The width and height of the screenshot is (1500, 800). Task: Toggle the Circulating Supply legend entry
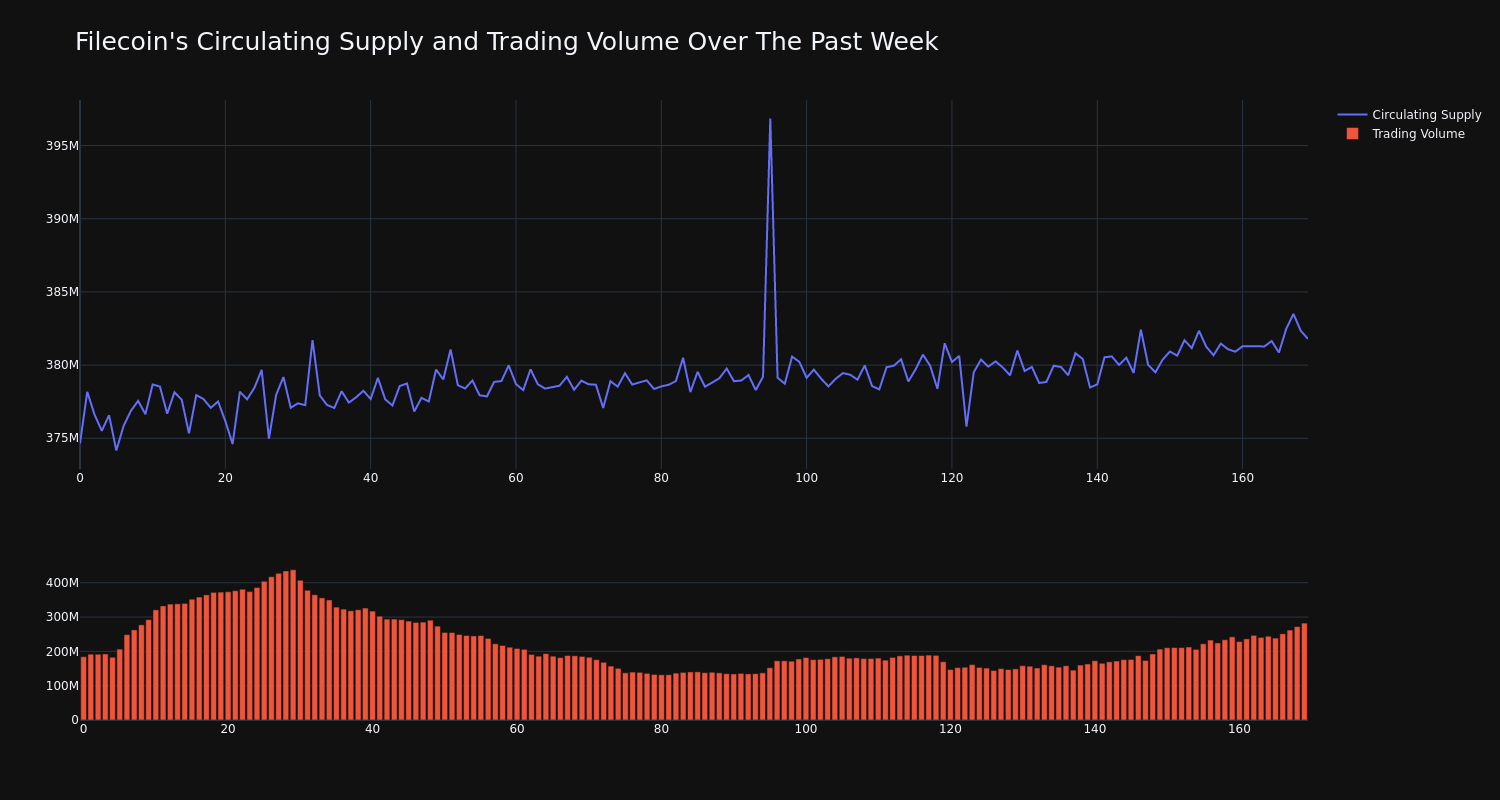(1410, 115)
